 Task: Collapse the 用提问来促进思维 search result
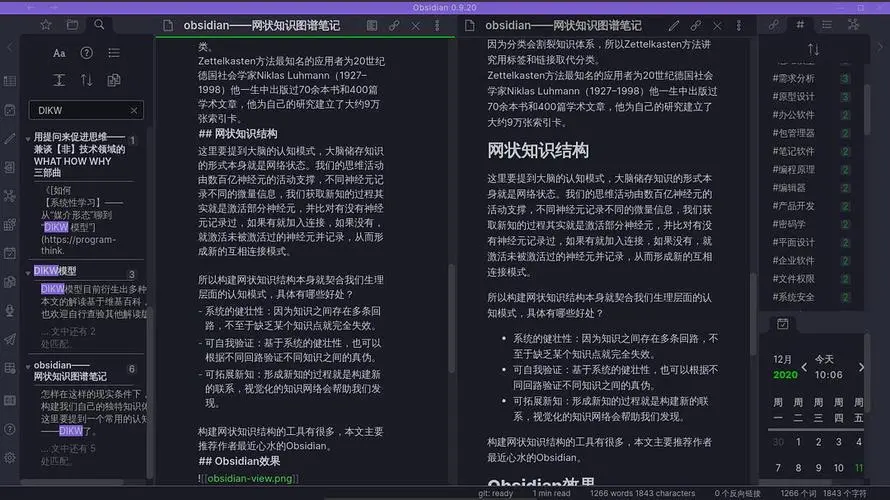[28, 138]
